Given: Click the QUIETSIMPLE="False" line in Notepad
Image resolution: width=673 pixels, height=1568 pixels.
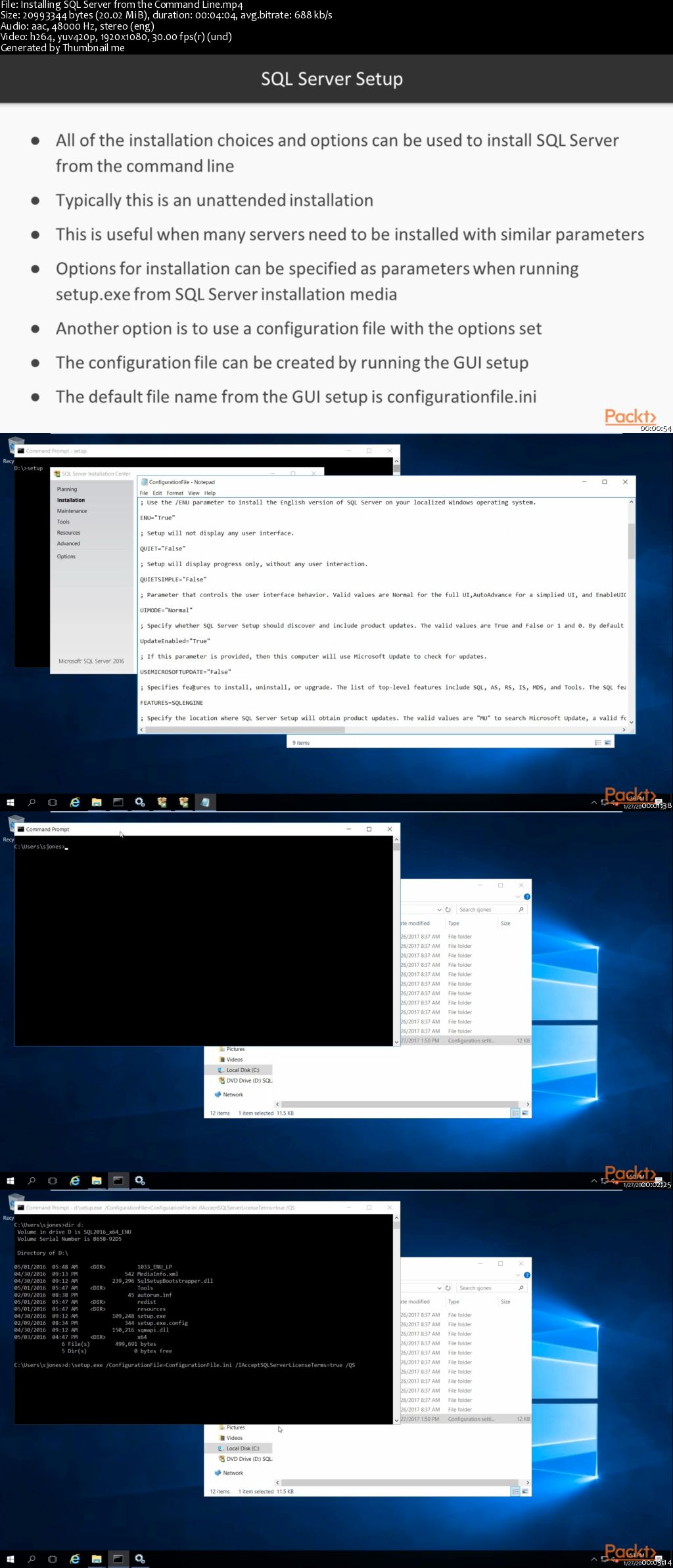Looking at the screenshot, I should pyautogui.click(x=174, y=579).
